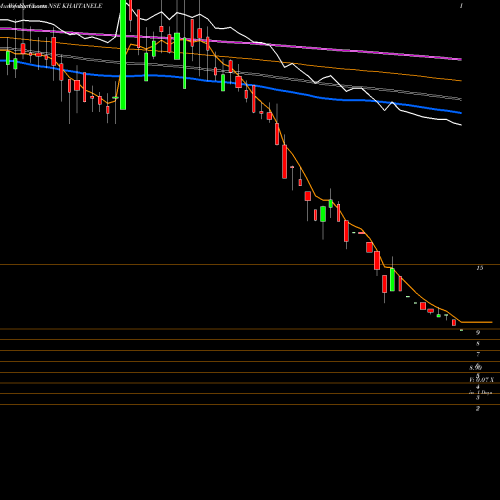Click the price axis label 2

pos(478,408)
